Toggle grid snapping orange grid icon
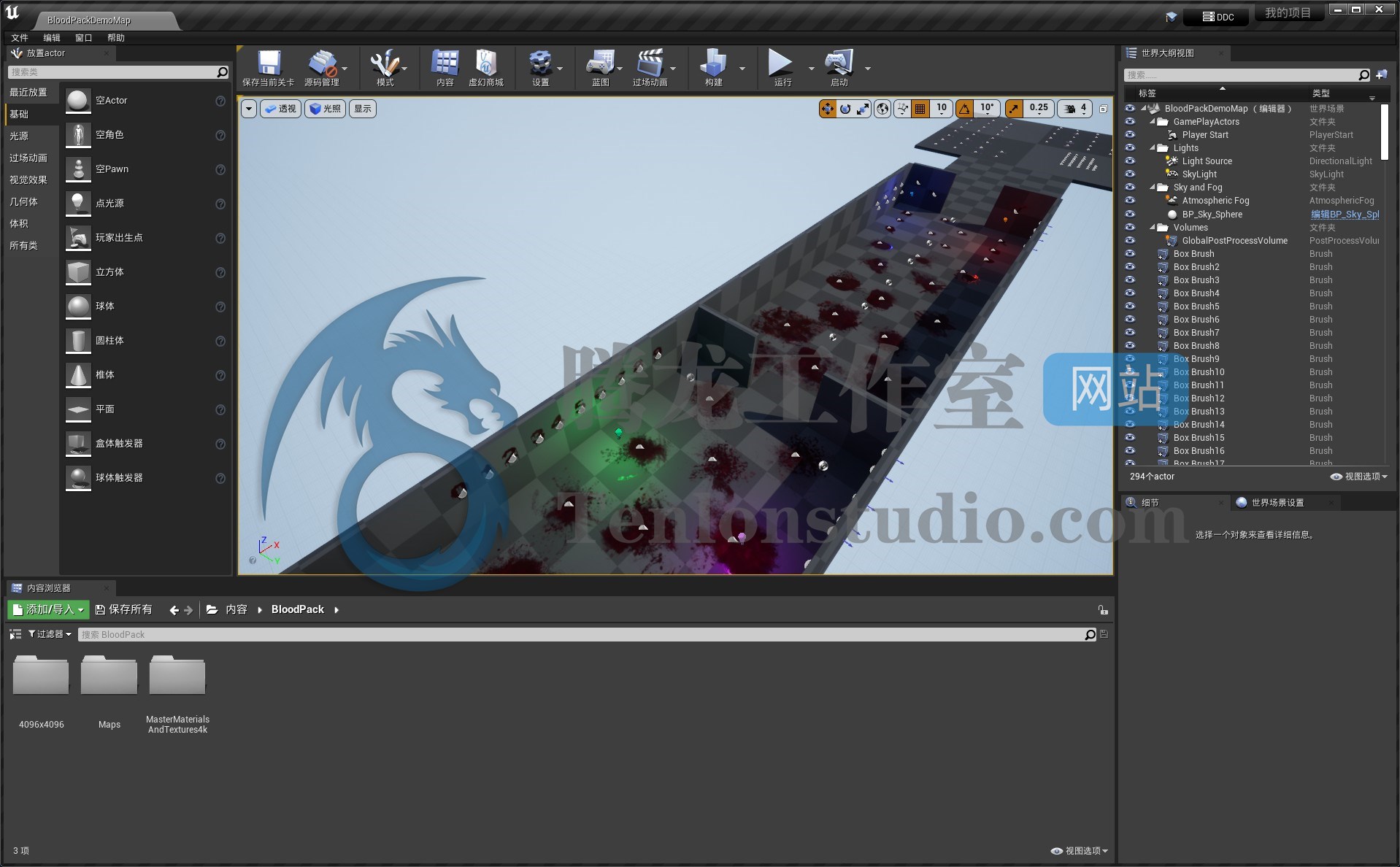1400x867 pixels. click(x=920, y=109)
